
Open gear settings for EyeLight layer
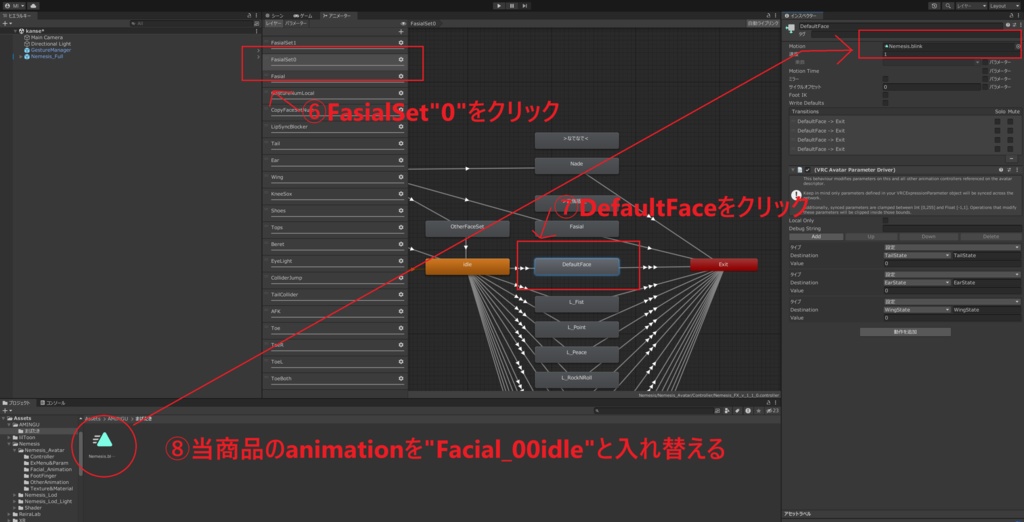click(401, 261)
